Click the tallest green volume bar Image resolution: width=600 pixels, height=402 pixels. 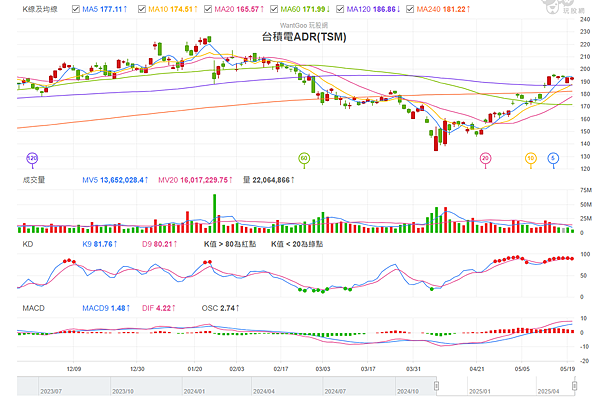[215, 213]
